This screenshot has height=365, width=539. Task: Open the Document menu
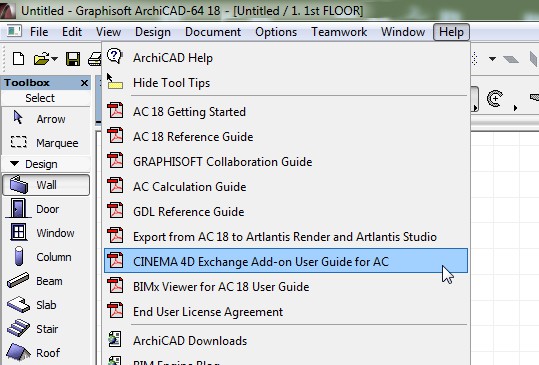tap(213, 32)
